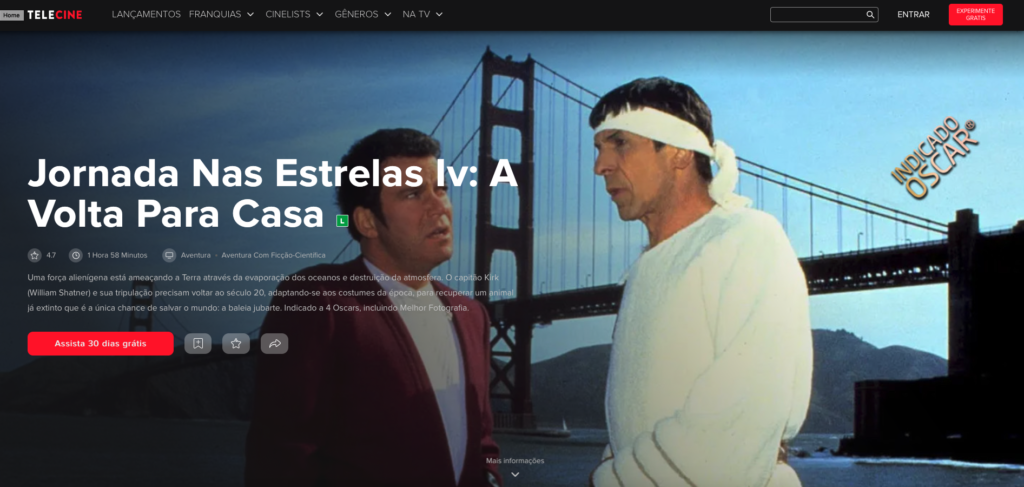Click the clock duration icon
Viewport: 1024px width, 487px height.
[76, 255]
